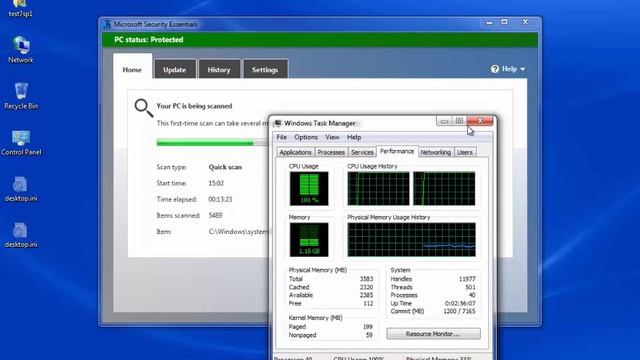Maximize the Task Manager window
This screenshot has height=360, width=640.
pos(459,121)
